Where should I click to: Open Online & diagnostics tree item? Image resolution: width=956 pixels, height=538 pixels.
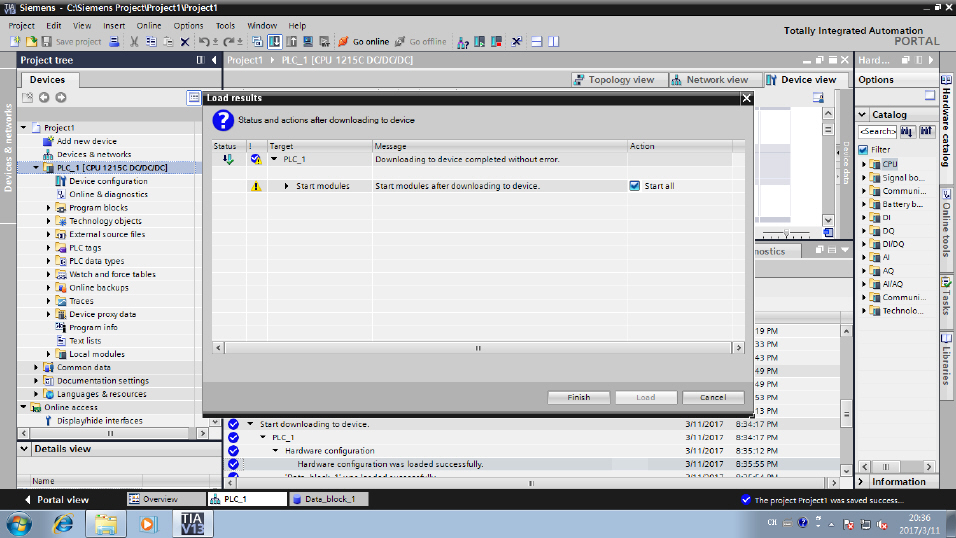pyautogui.click(x=108, y=195)
